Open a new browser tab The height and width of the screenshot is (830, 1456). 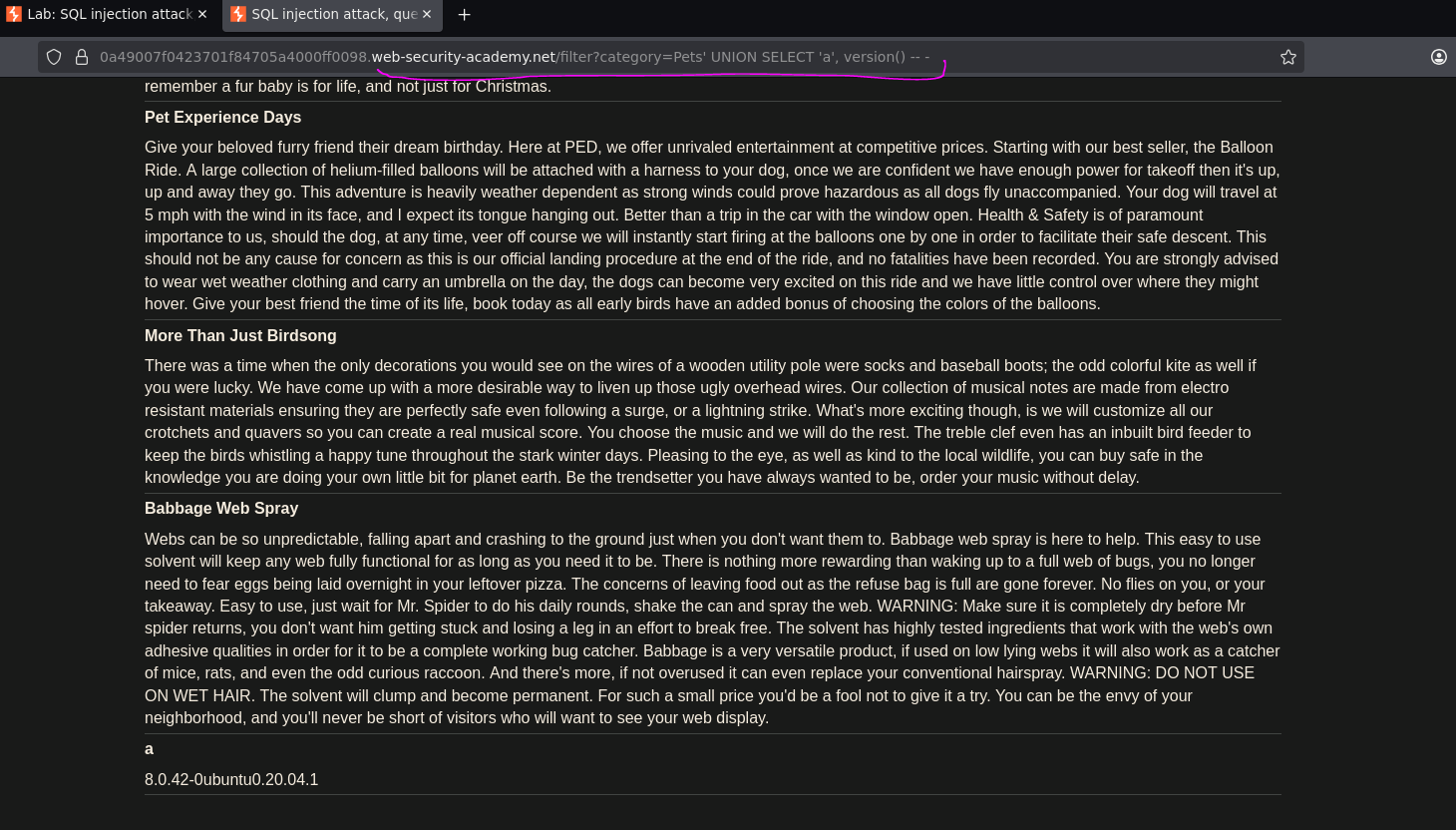tap(464, 14)
